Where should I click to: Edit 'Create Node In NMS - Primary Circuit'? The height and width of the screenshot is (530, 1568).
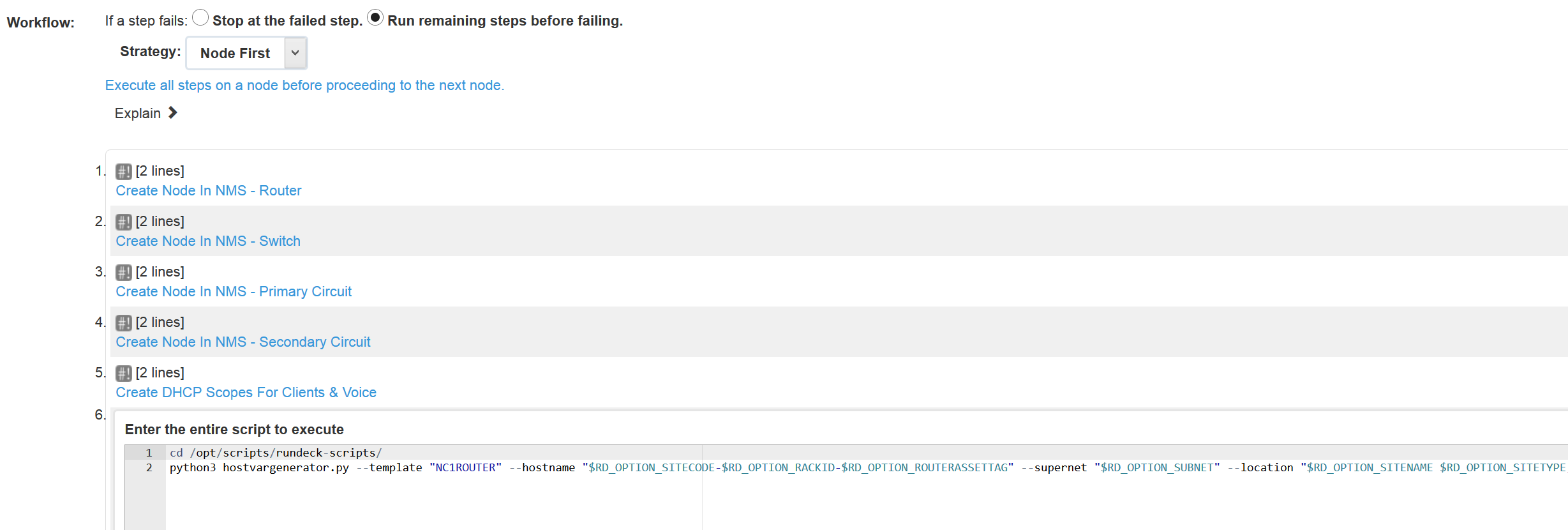tap(233, 291)
